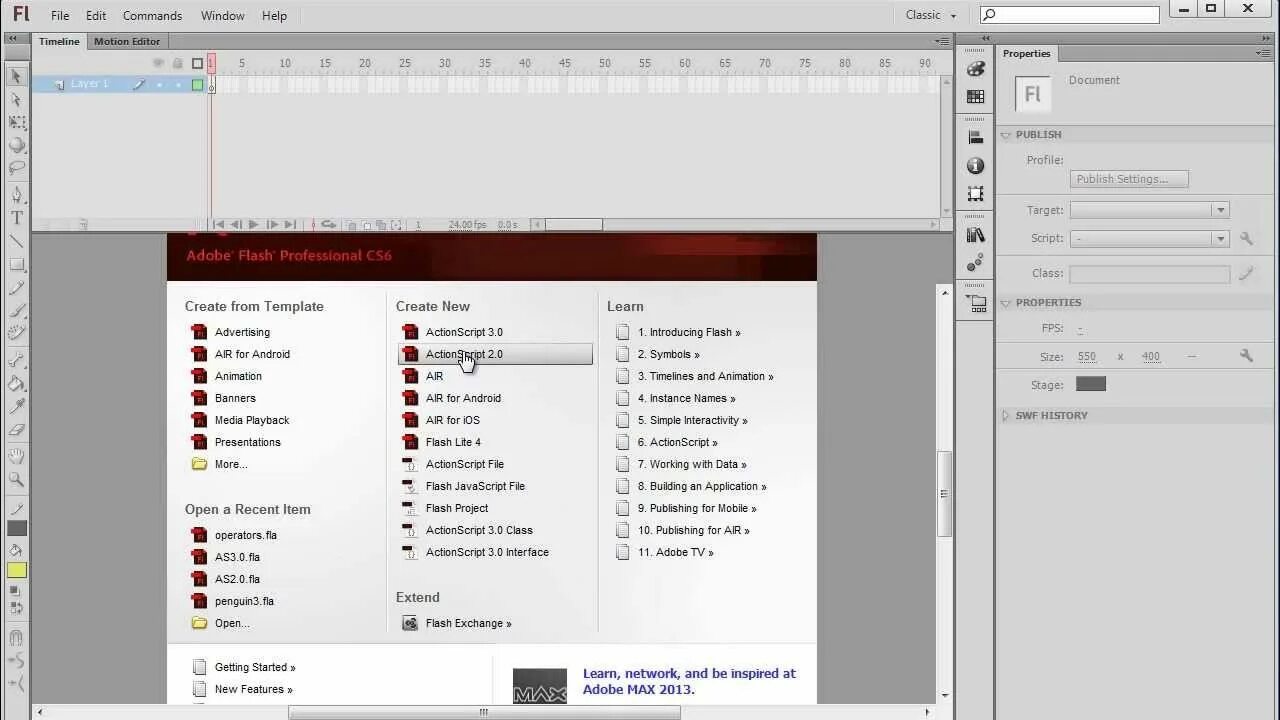Click the timeline Play button

coord(253,225)
